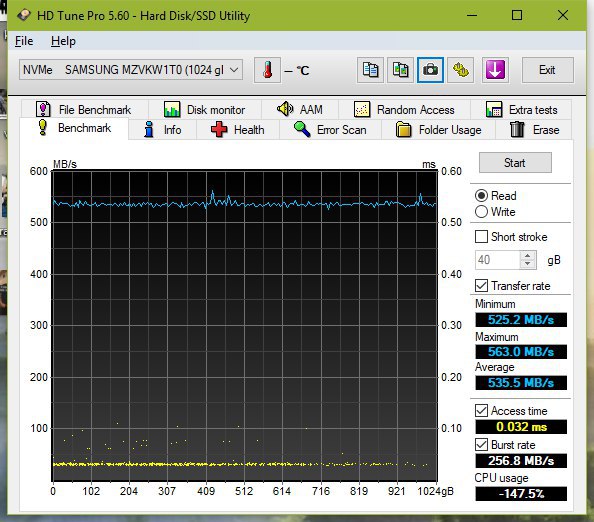The image size is (594, 522).
Task: Increase short stroke value with up arrow
Action: tap(528, 256)
